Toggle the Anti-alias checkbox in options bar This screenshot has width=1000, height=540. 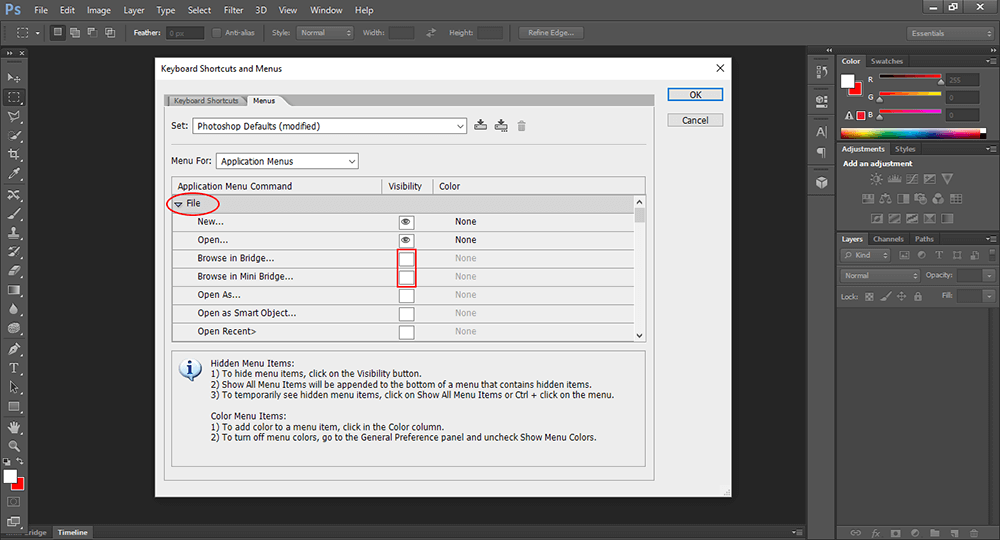point(216,33)
